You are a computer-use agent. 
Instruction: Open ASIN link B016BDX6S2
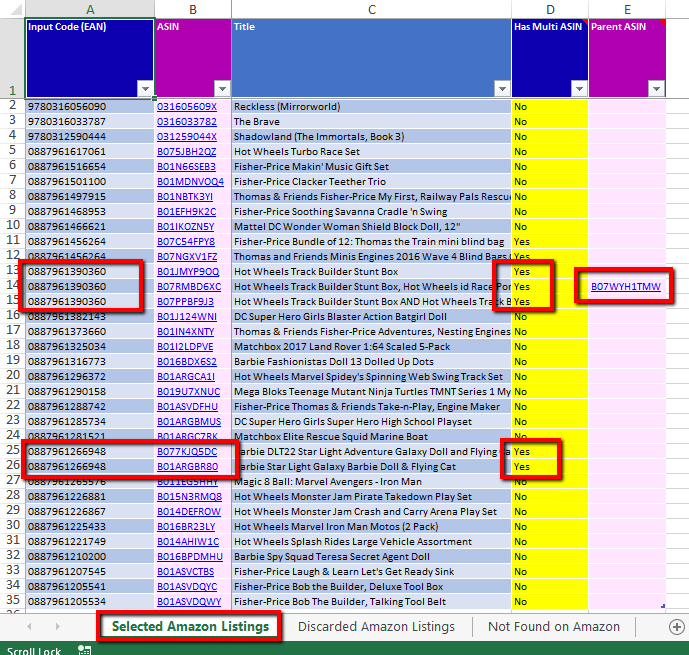[x=187, y=362]
